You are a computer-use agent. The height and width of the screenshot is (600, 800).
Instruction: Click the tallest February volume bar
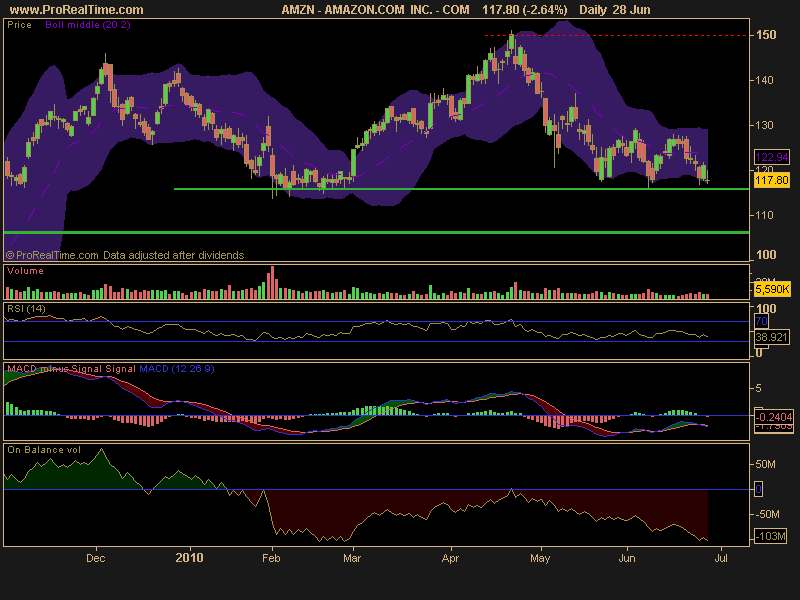pyautogui.click(x=272, y=282)
